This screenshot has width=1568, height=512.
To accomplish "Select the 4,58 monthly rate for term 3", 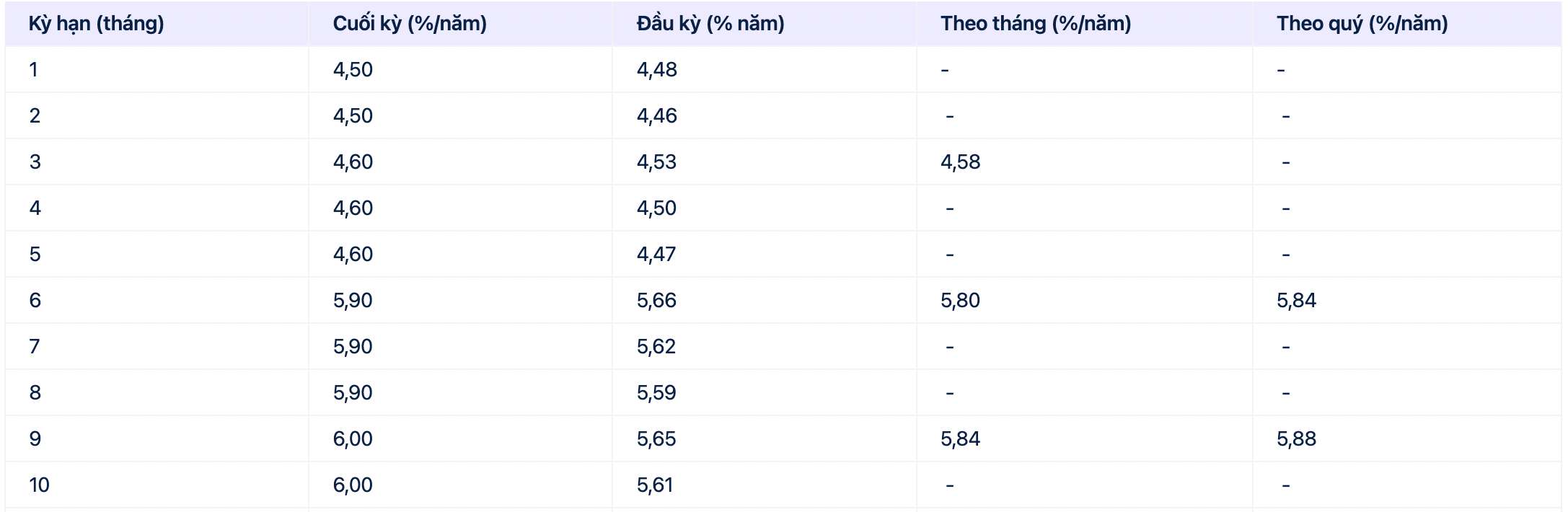I will (x=960, y=162).
